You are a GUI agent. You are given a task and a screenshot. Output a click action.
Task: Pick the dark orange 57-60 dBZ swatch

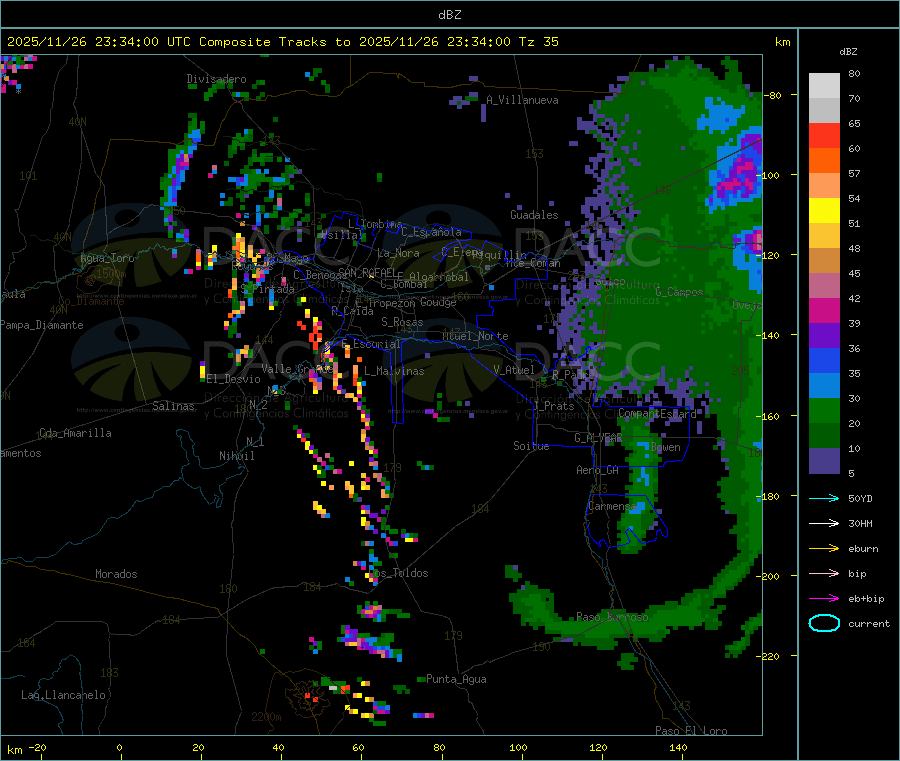[x=824, y=161]
